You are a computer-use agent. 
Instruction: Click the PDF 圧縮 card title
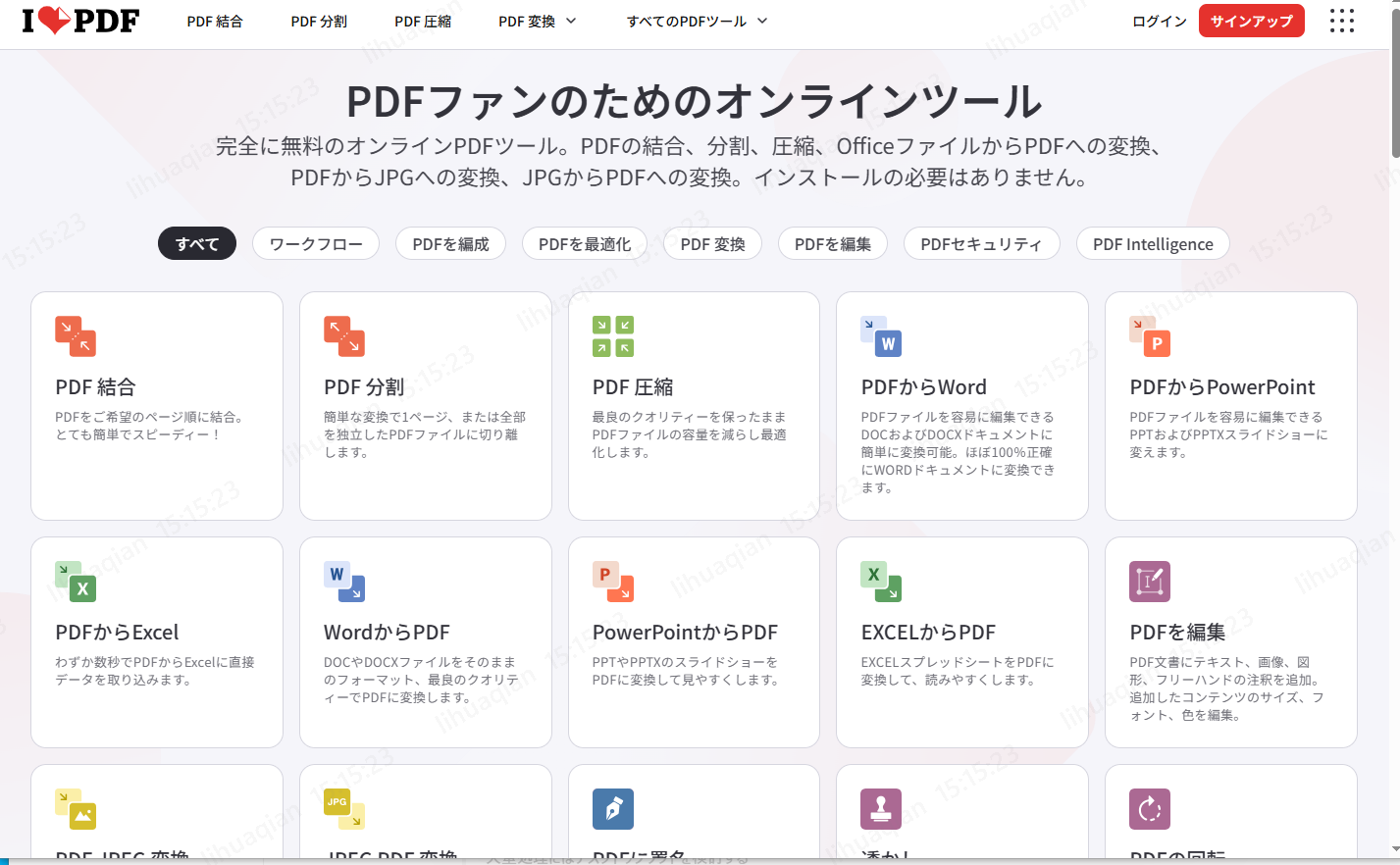coord(633,387)
